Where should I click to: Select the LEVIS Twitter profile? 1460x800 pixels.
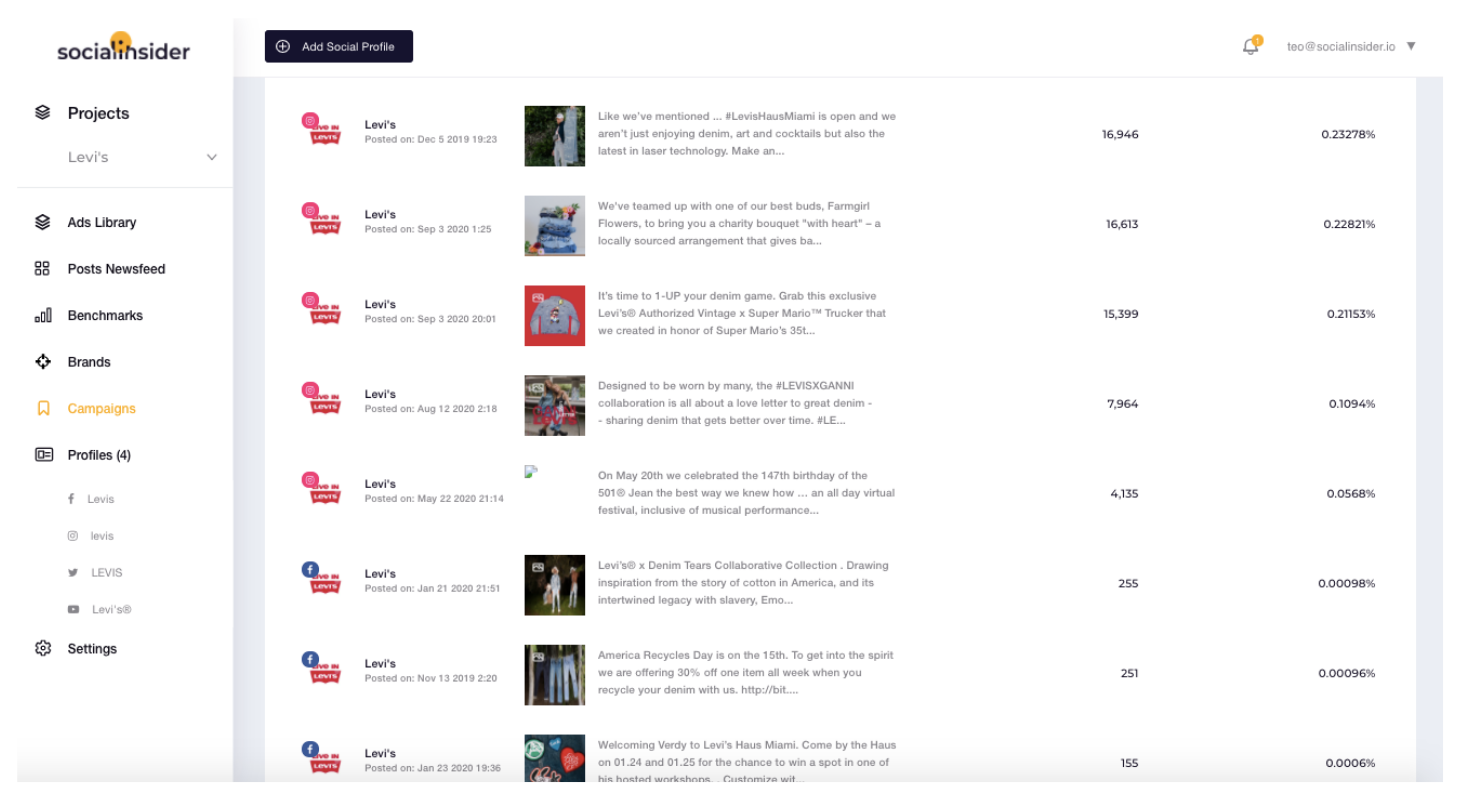coord(107,573)
